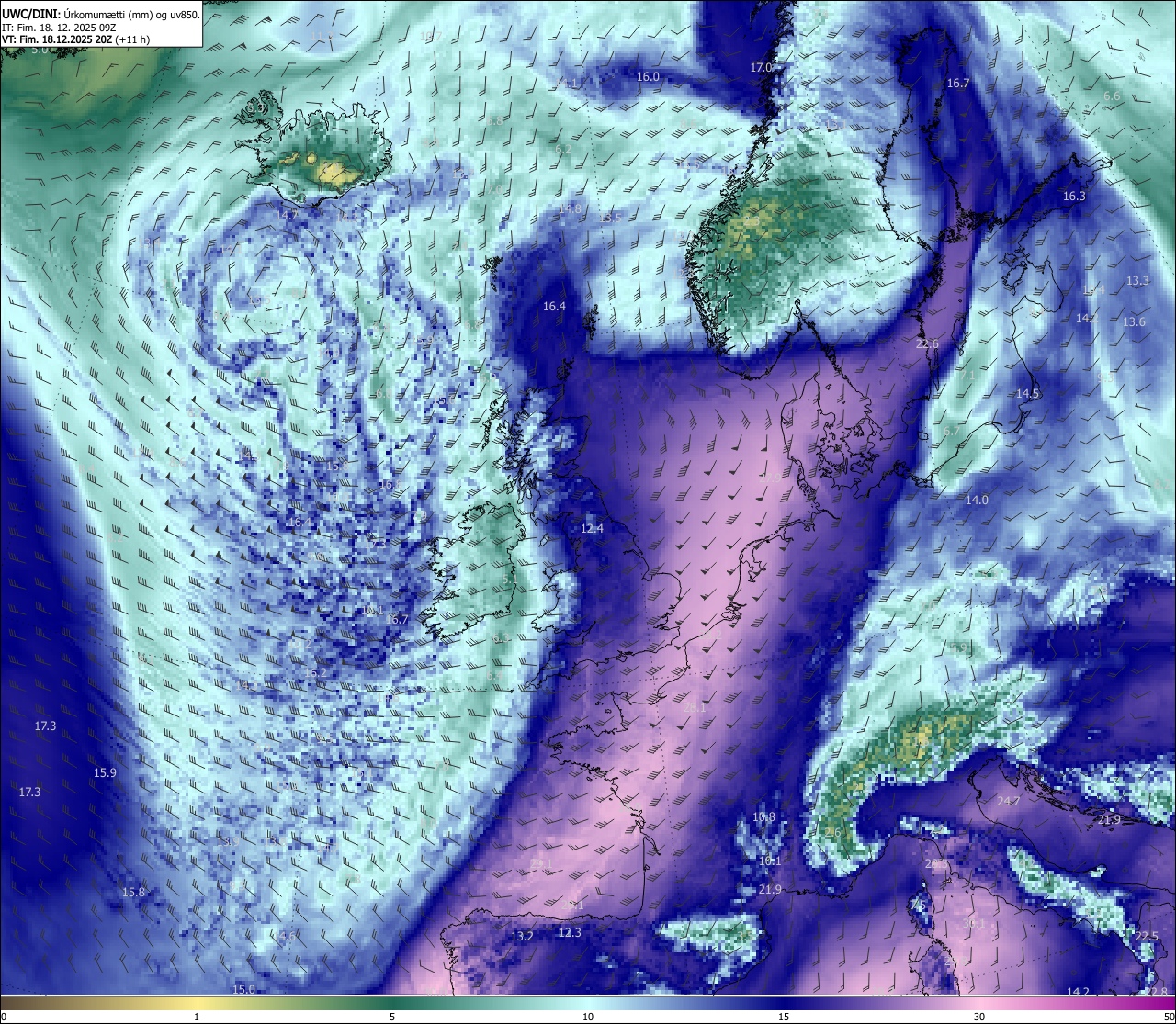1176x1024 pixels.
Task: Click the VT: 20Z (+11 h) valid time line
Action: pyautogui.click(x=75, y=39)
